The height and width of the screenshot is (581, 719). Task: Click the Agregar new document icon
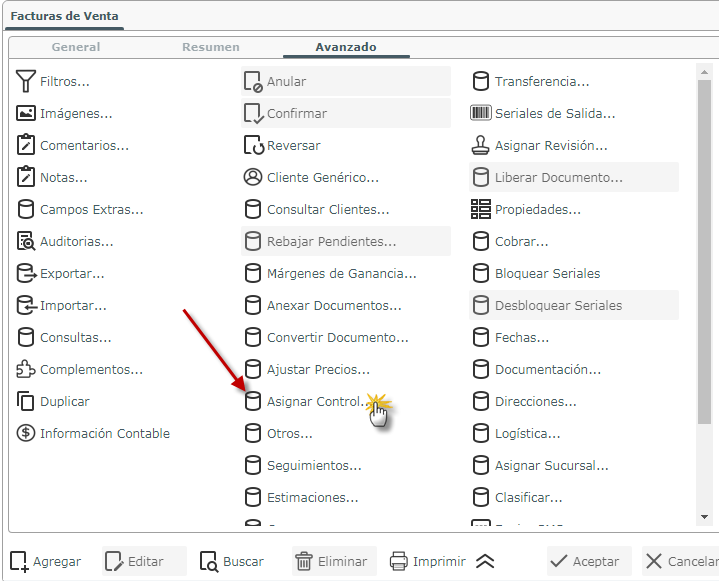click(x=19, y=561)
